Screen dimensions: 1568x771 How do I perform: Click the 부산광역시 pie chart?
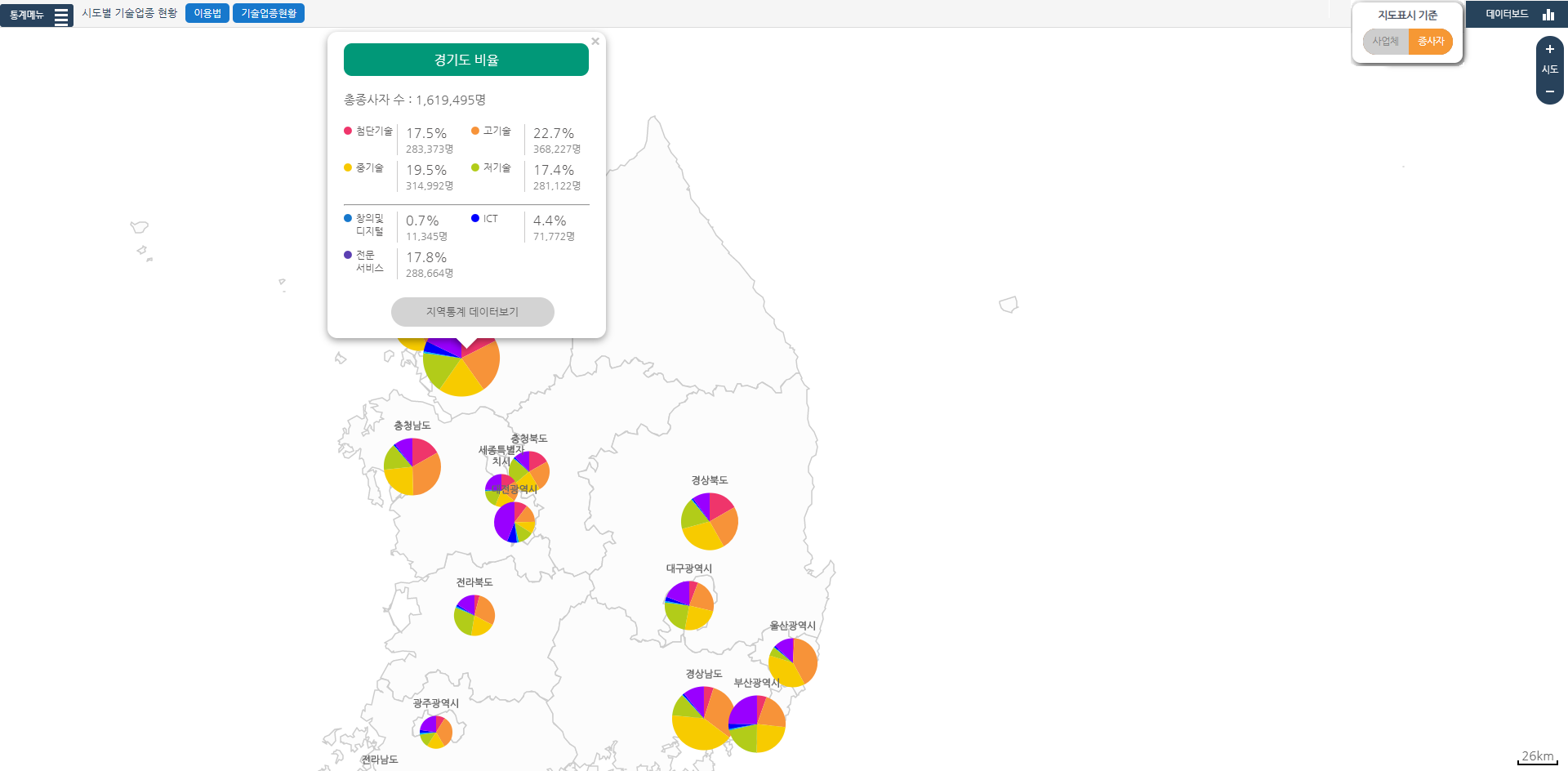(757, 724)
